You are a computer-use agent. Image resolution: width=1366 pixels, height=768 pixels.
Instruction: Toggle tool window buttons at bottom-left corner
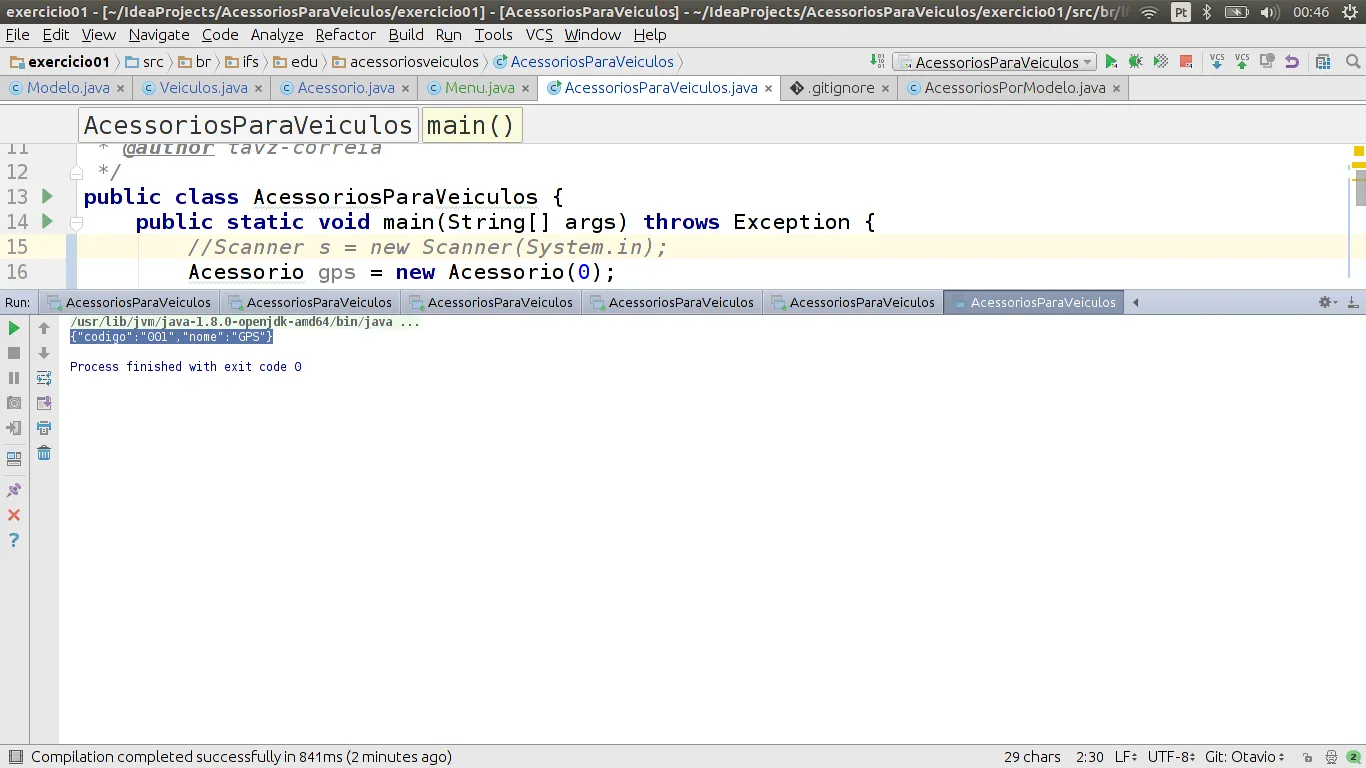14,757
